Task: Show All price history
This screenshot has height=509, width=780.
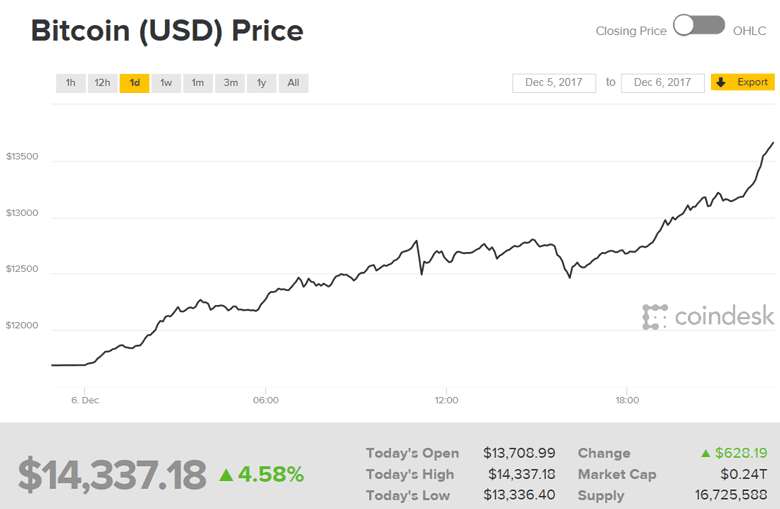Action: click(293, 83)
